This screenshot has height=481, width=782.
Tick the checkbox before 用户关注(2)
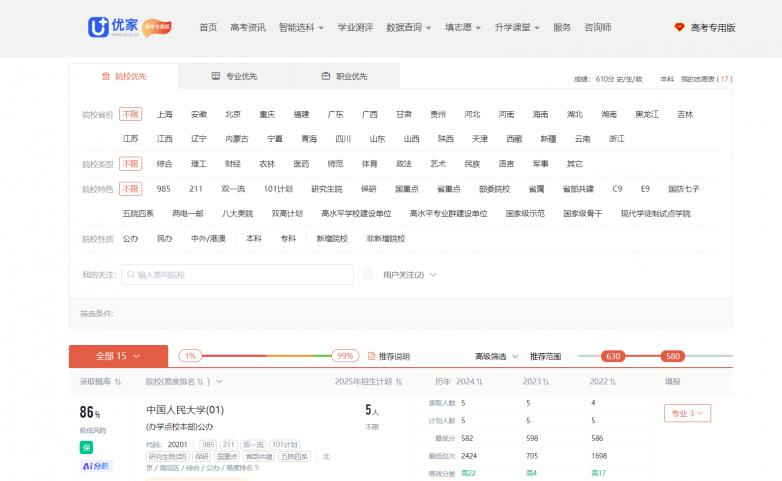click(368, 275)
